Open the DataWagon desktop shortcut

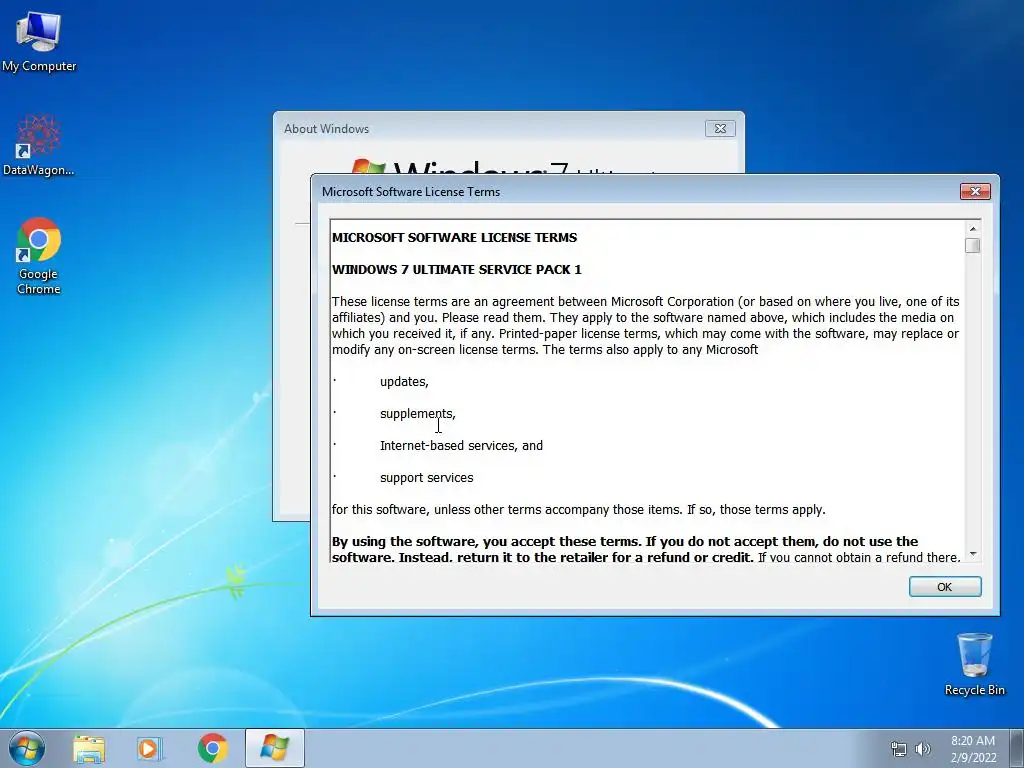(x=39, y=145)
